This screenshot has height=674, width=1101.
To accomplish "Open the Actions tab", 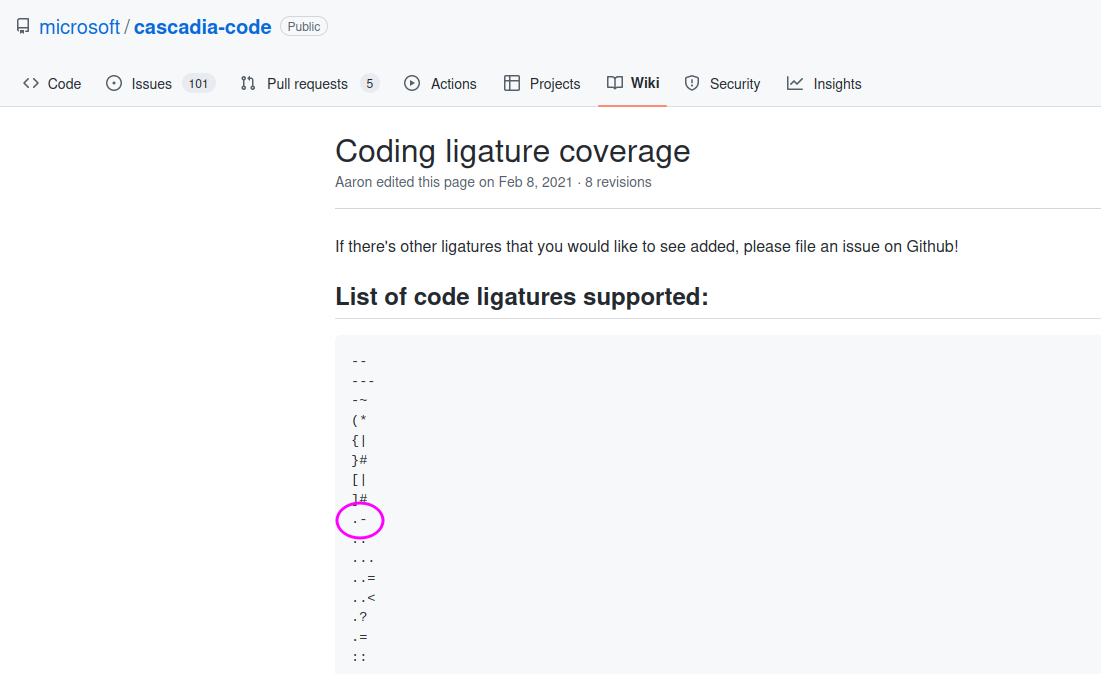I will tap(452, 84).
